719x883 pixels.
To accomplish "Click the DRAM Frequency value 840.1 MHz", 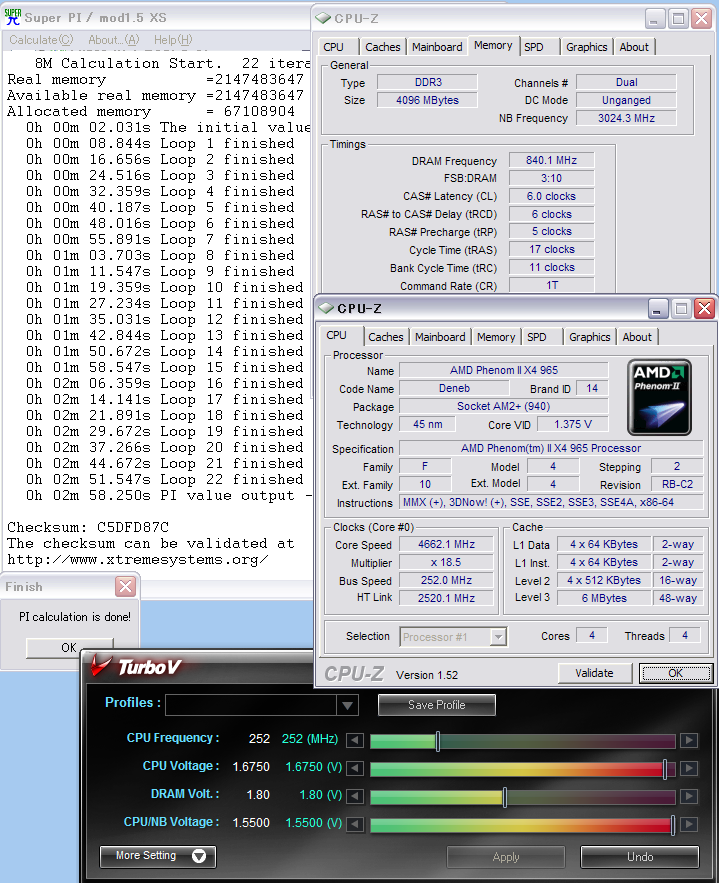I will pos(552,160).
